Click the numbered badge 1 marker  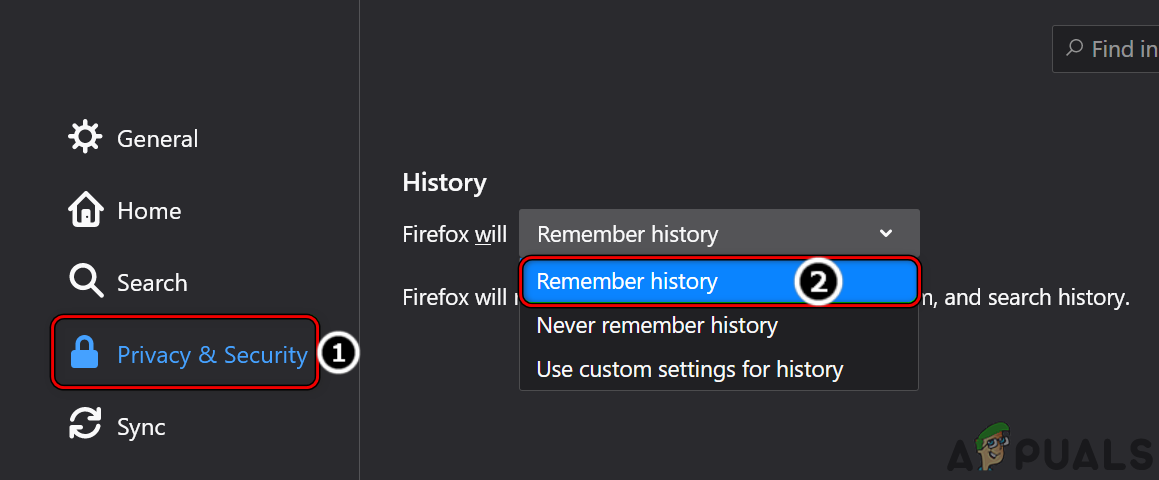[338, 353]
